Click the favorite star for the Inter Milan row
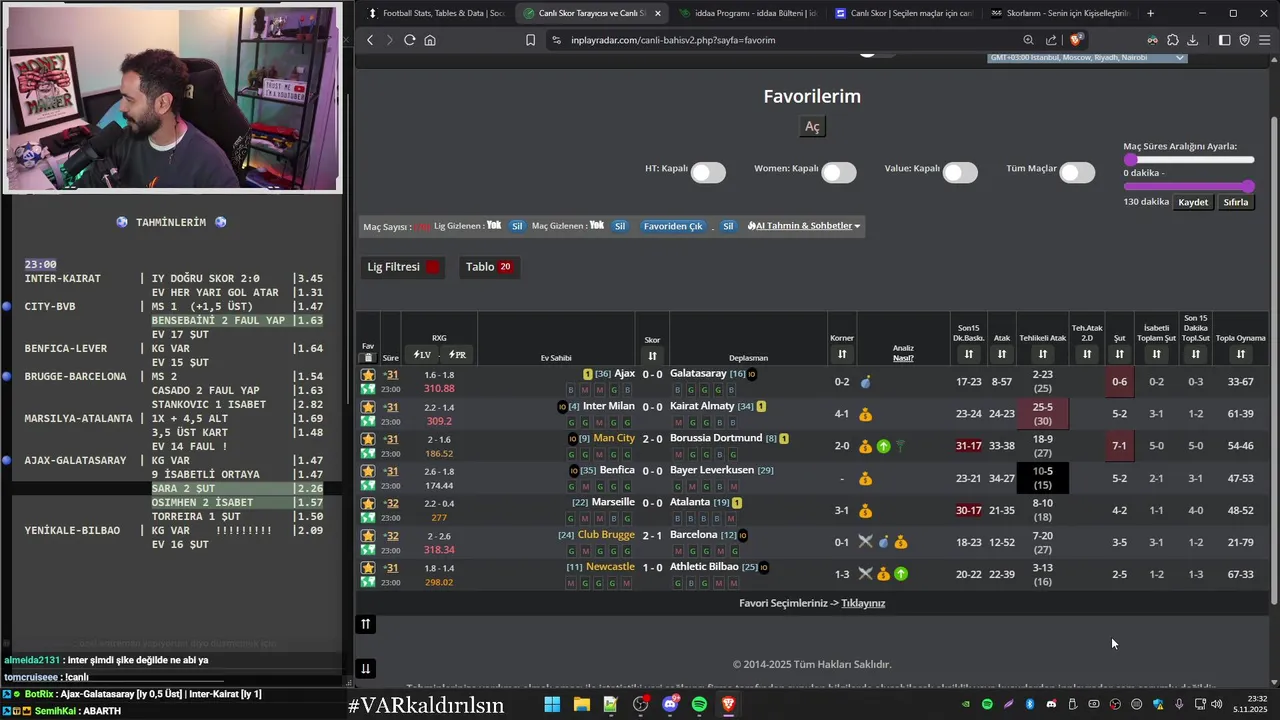This screenshot has height=720, width=1280. point(368,407)
